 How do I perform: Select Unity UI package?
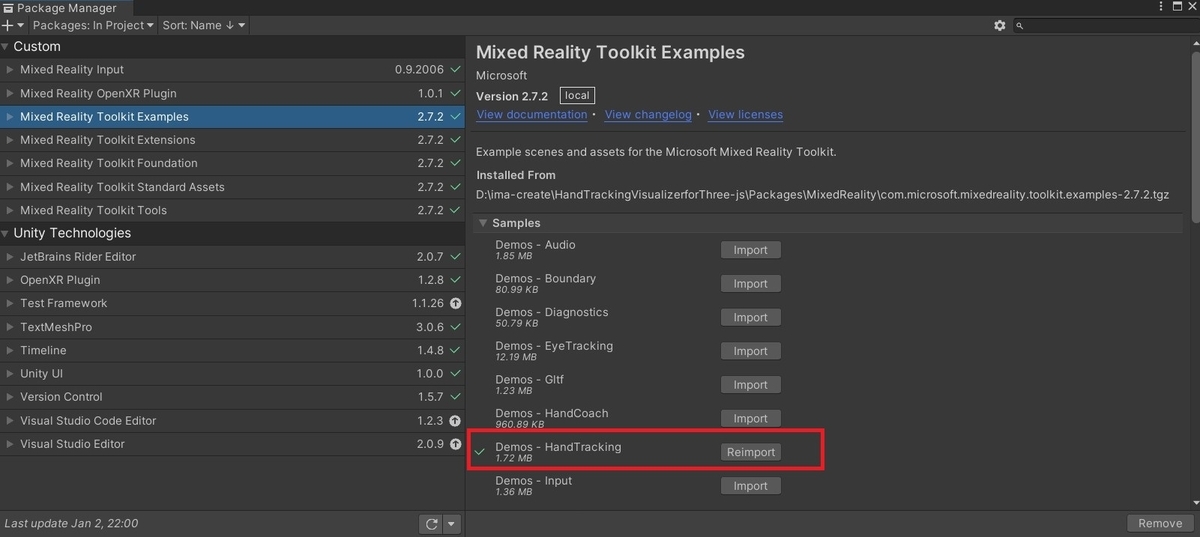pos(233,373)
